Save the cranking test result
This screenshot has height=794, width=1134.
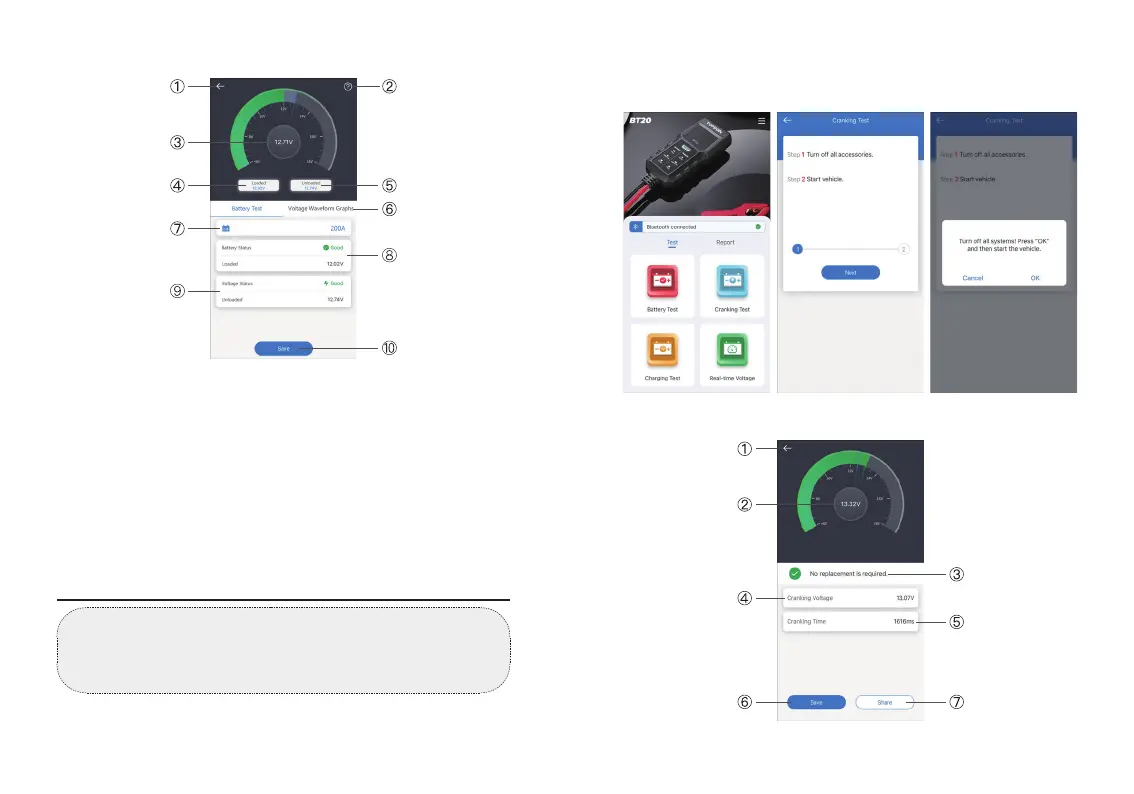point(817,702)
